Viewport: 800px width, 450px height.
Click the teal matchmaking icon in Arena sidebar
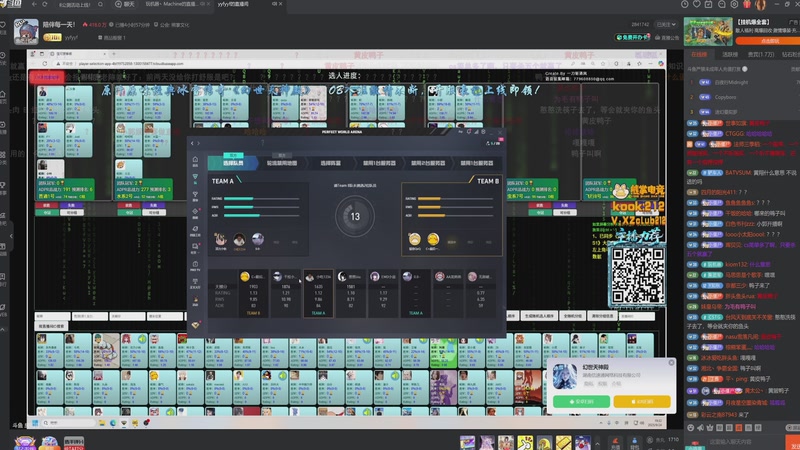pos(195,177)
